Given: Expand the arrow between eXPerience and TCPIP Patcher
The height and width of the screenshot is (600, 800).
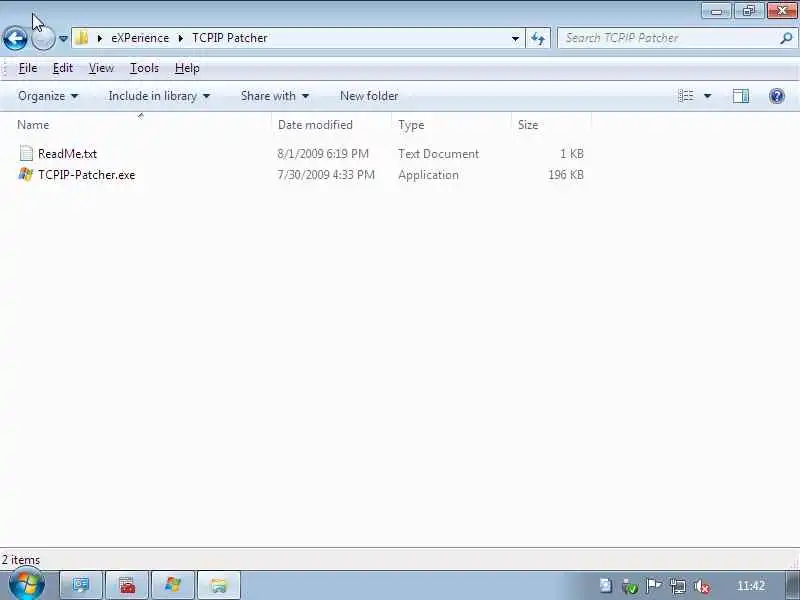Looking at the screenshot, I should pyautogui.click(x=181, y=38).
